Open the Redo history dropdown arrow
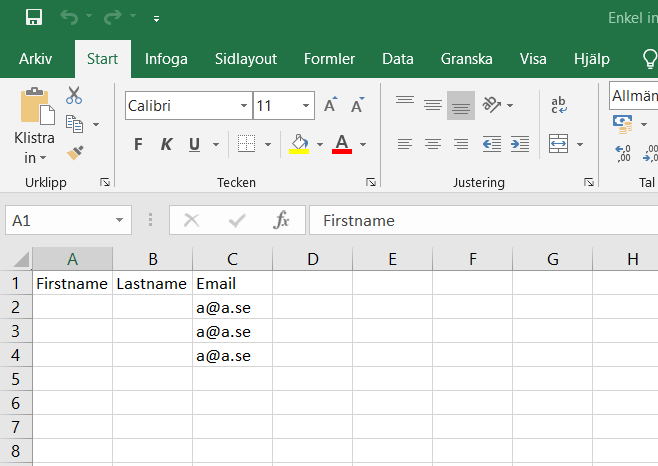The image size is (658, 466). point(133,16)
